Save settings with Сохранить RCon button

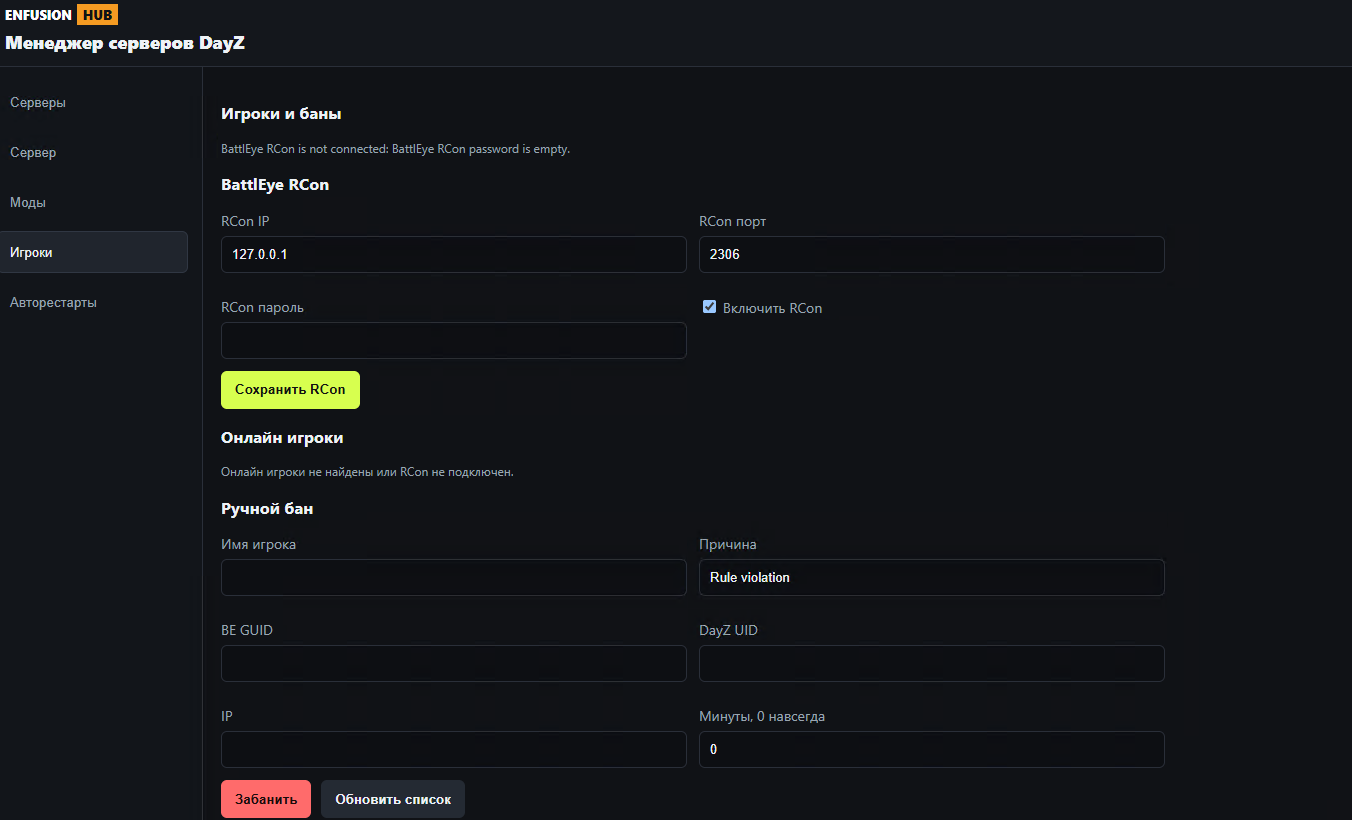(x=290, y=390)
